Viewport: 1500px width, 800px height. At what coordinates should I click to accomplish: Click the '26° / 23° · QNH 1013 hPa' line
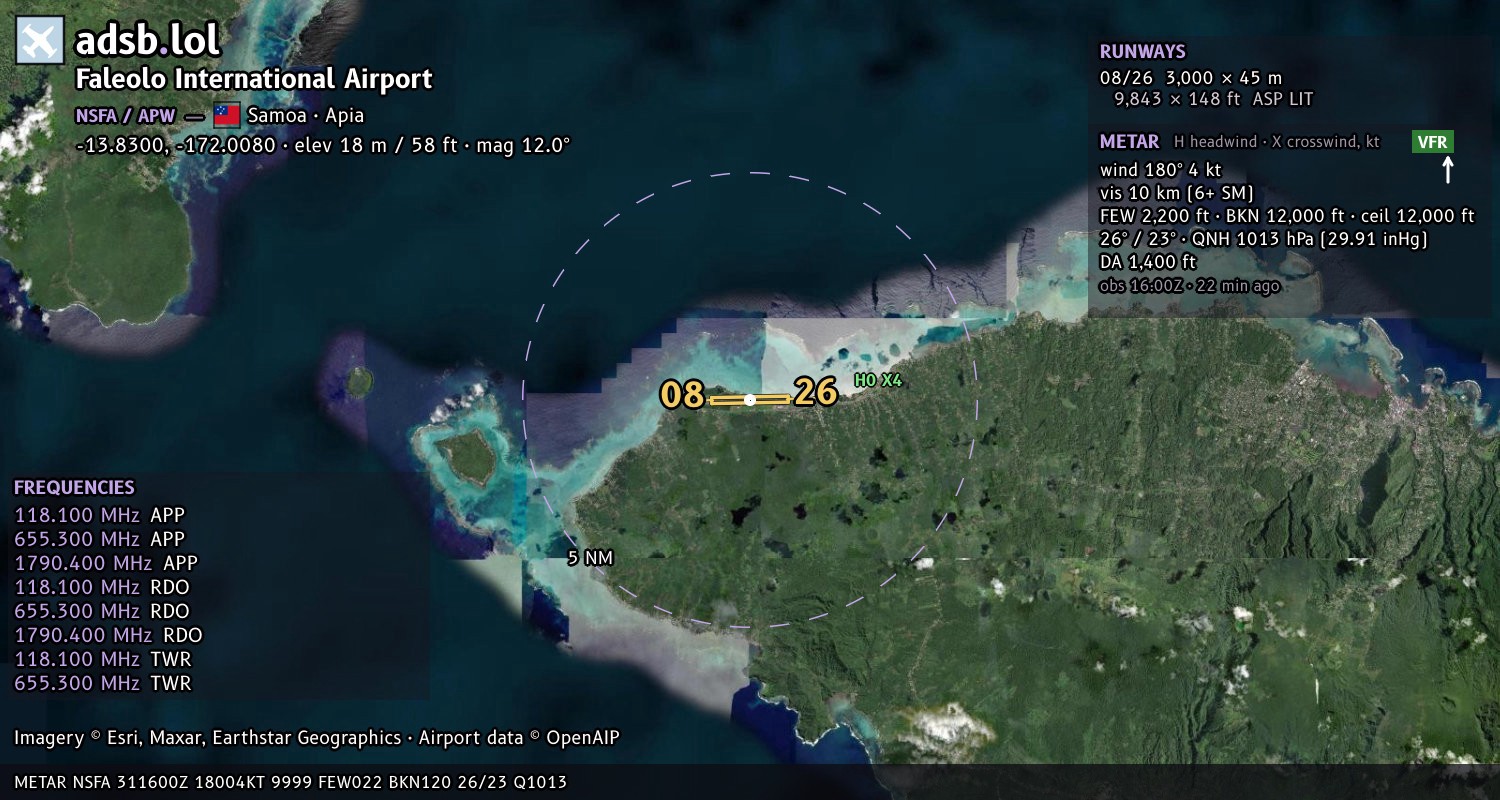pos(1263,239)
